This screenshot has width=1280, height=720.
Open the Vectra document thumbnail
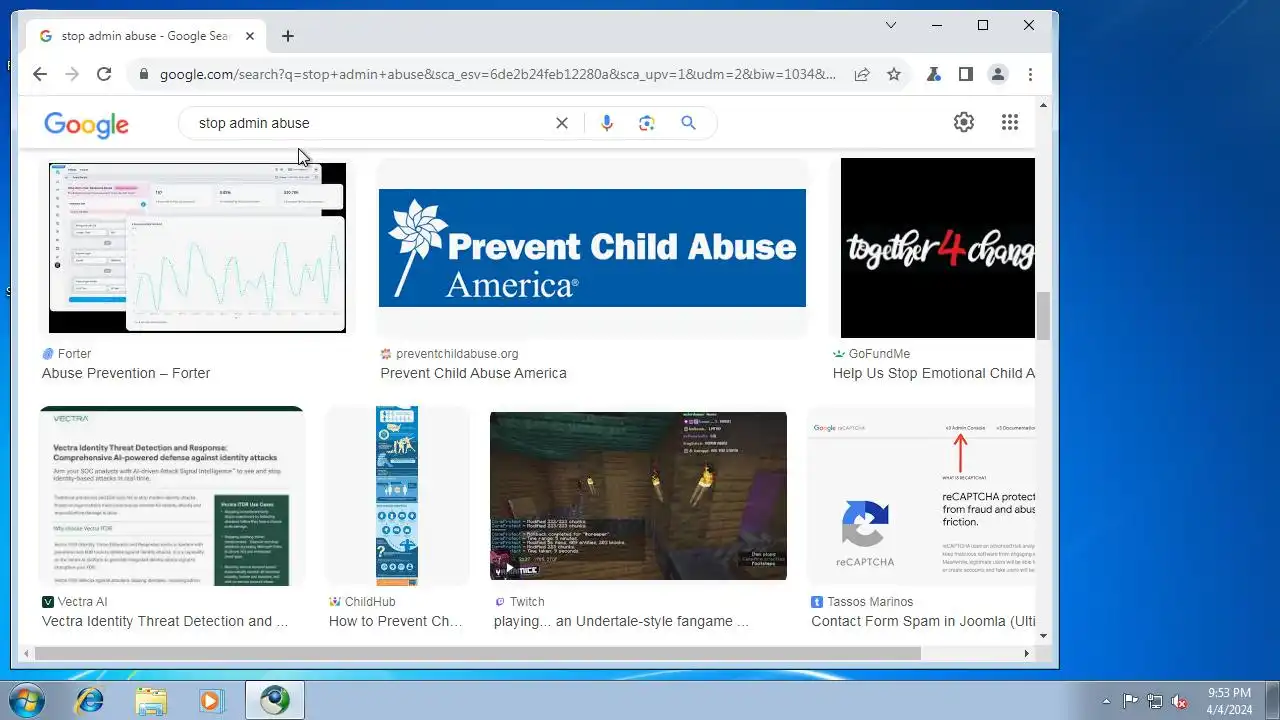[x=171, y=496]
